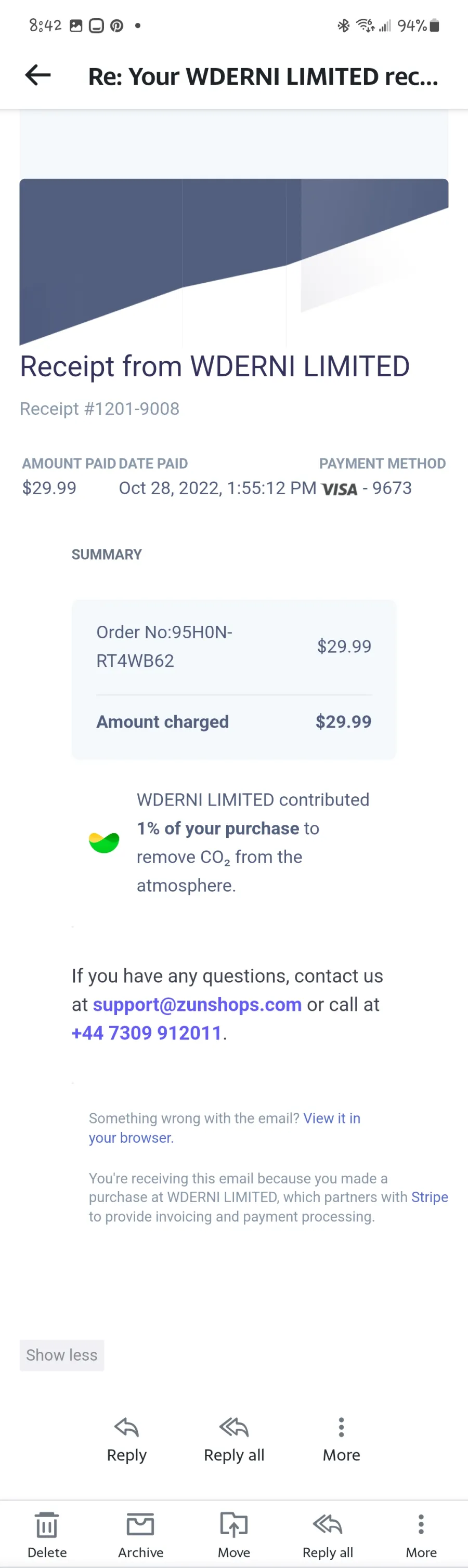Tap the inline Reply arrow icon

pos(127,1427)
